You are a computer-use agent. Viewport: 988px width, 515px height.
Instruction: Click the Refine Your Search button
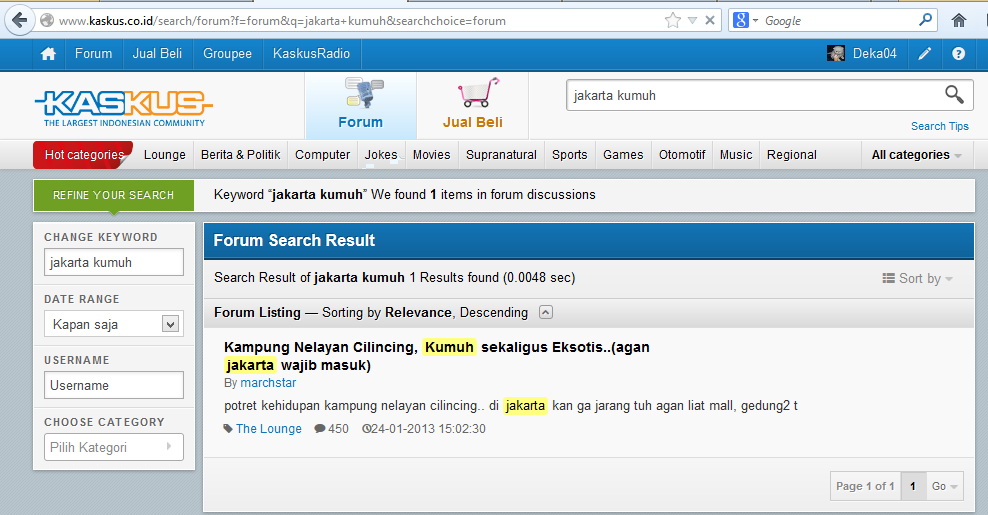[x=113, y=195]
